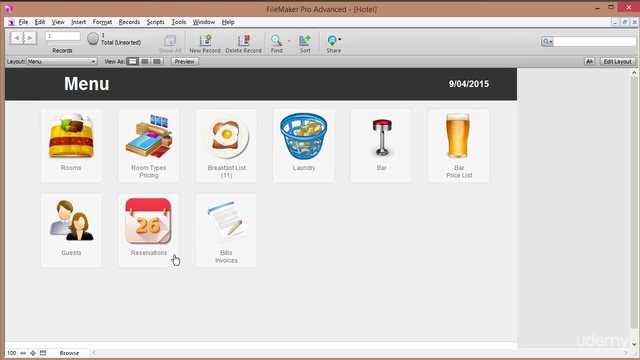Open the Rooms module icon
The image size is (640, 360).
tap(71, 136)
